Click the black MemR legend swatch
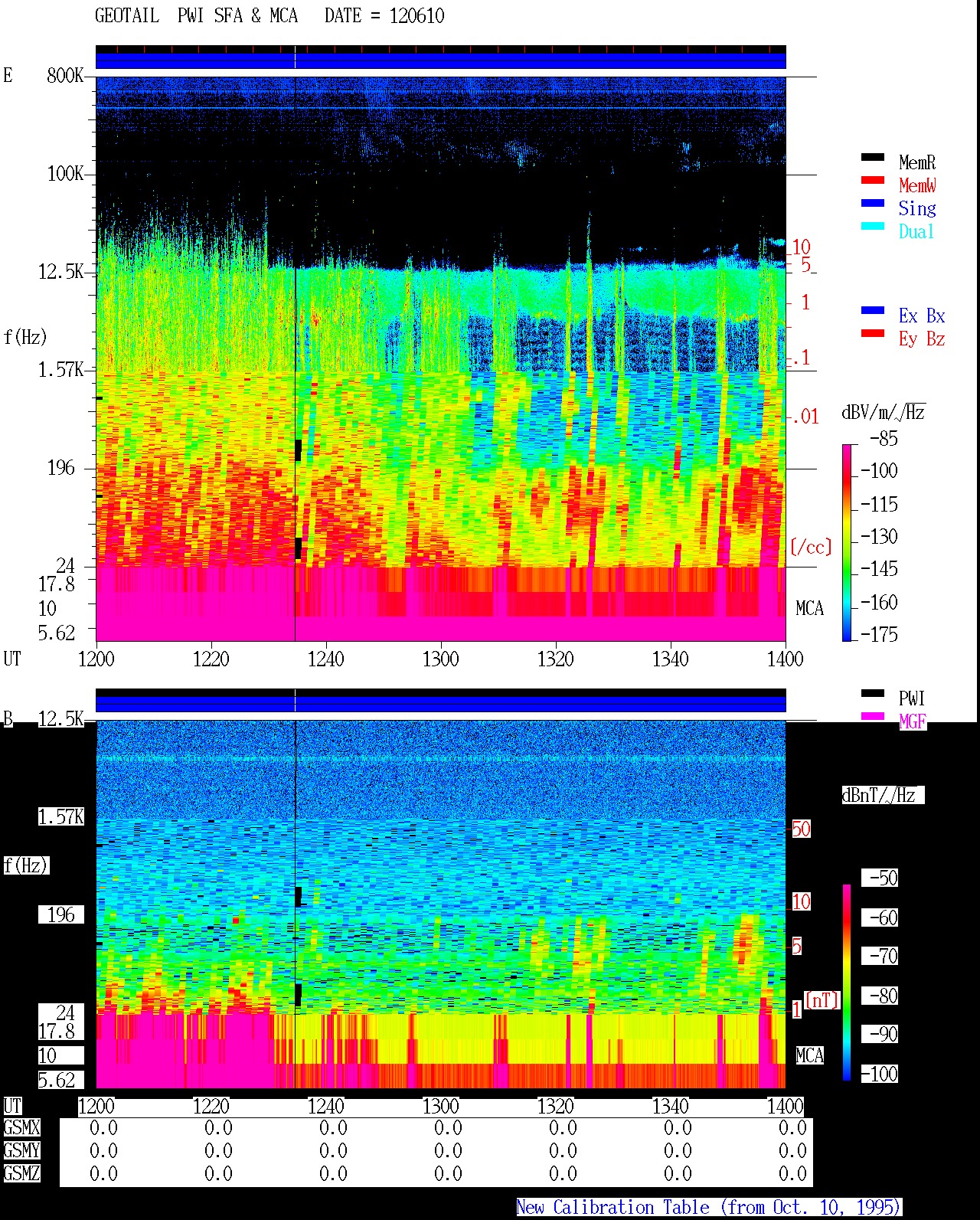 (x=873, y=158)
